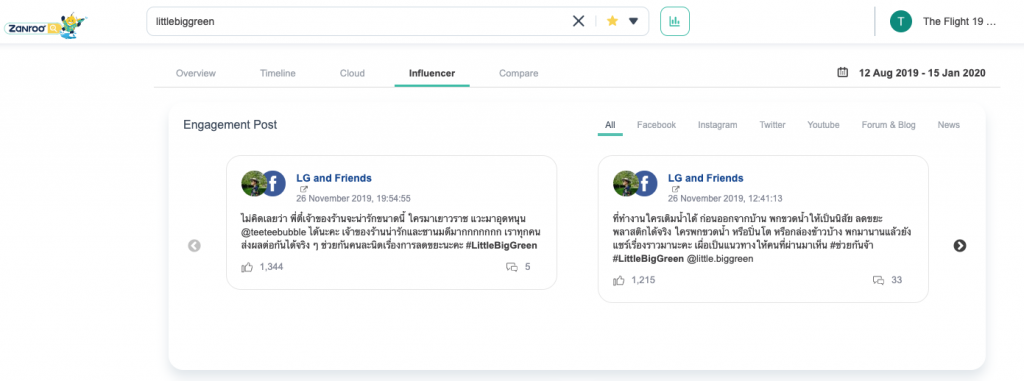Click the @teeteebubble mention text
This screenshot has width=1024, height=381.
point(274,232)
